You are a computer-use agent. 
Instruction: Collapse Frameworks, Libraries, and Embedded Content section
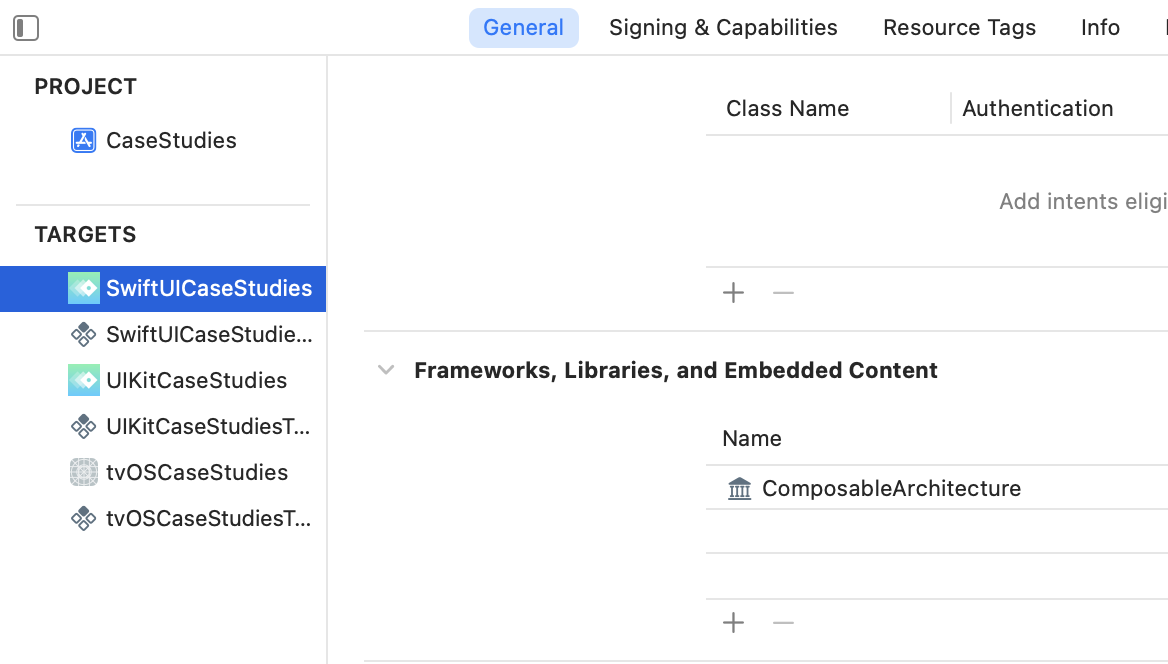(386, 370)
